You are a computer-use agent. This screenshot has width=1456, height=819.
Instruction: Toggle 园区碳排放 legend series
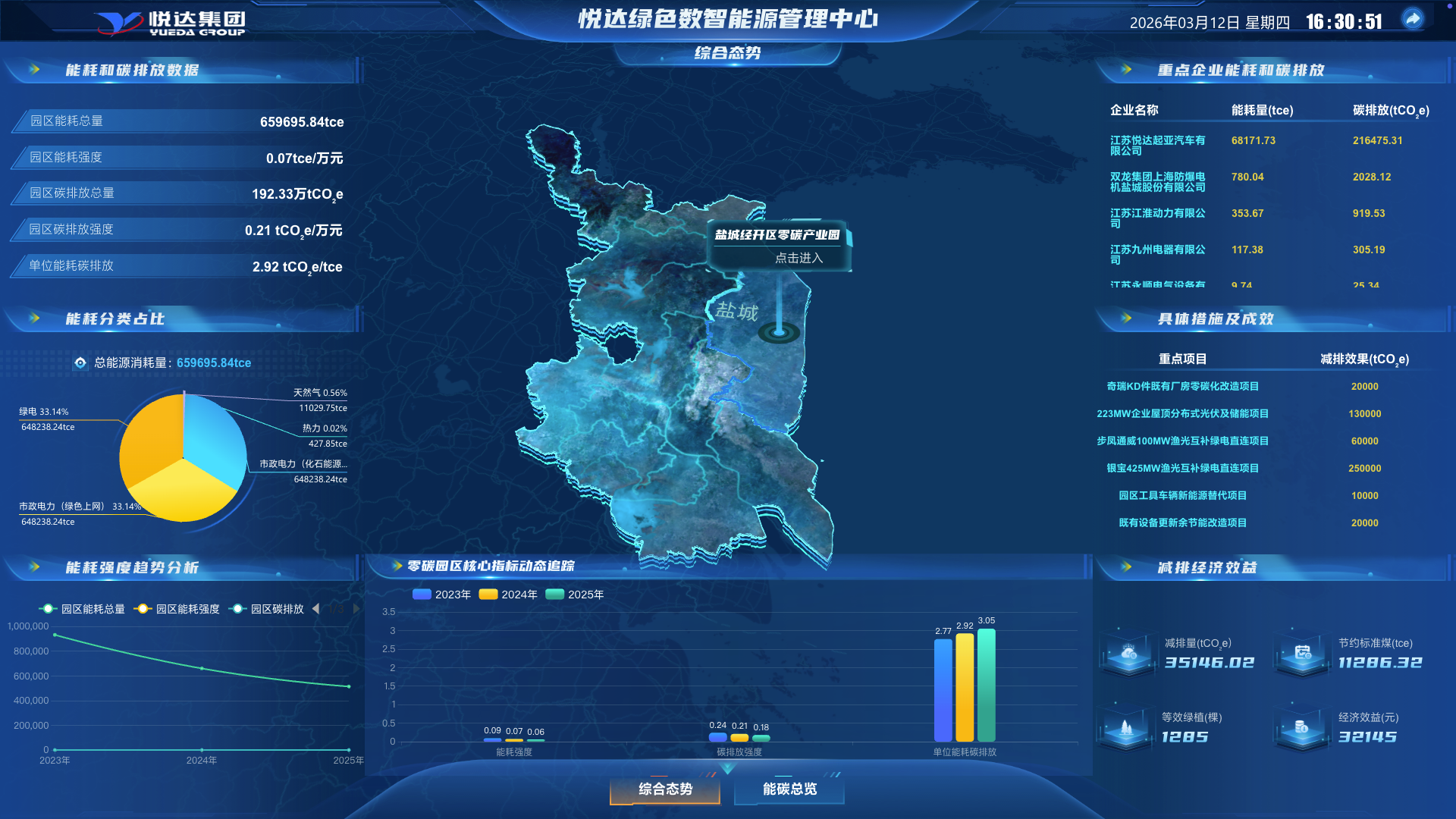point(266,609)
